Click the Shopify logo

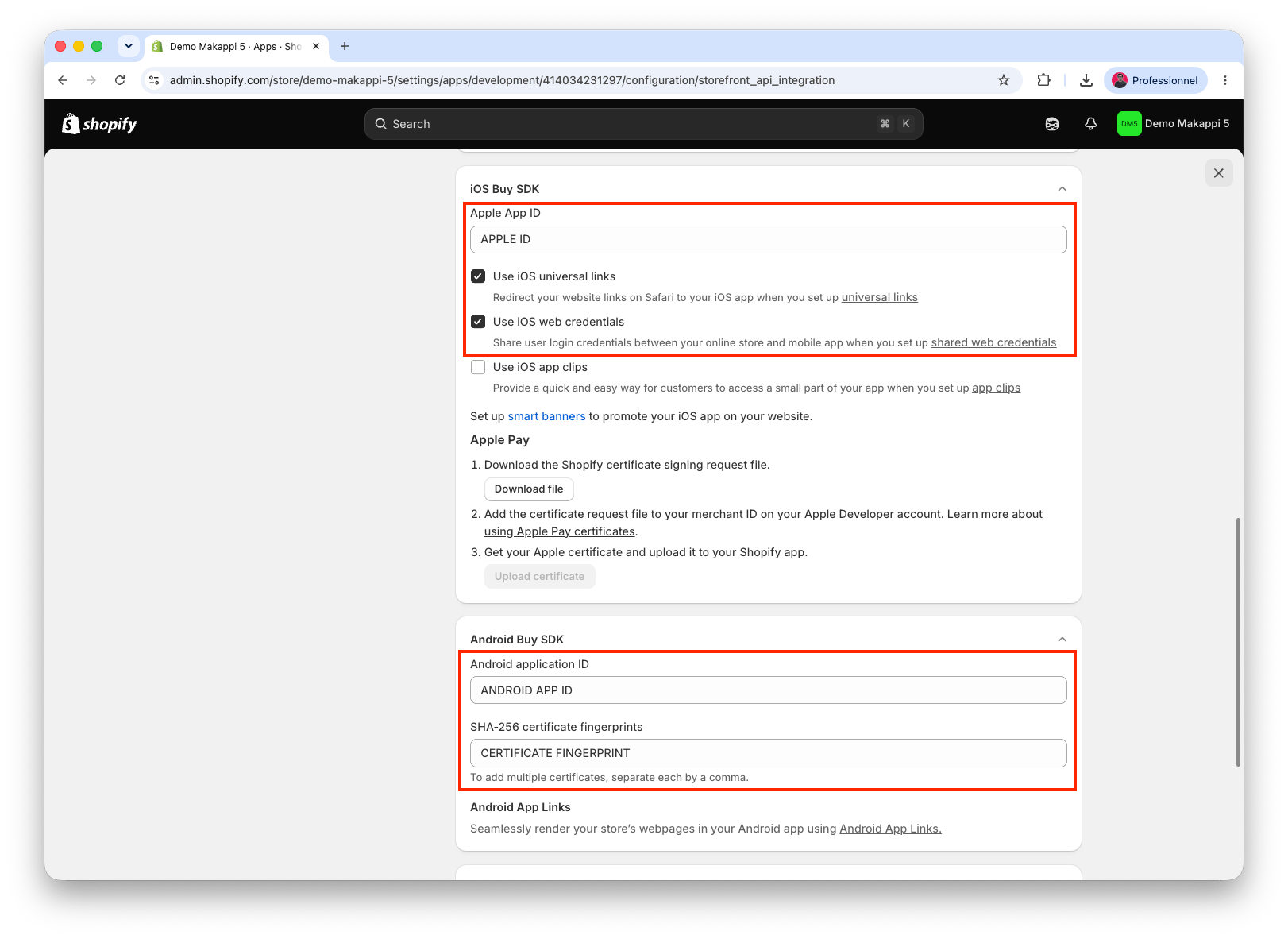99,124
